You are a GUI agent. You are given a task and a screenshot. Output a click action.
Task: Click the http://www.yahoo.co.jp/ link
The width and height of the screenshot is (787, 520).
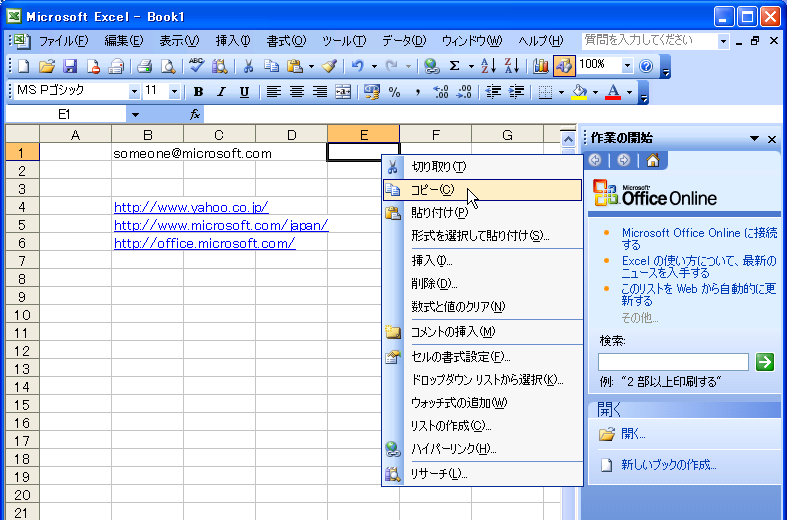click(191, 207)
